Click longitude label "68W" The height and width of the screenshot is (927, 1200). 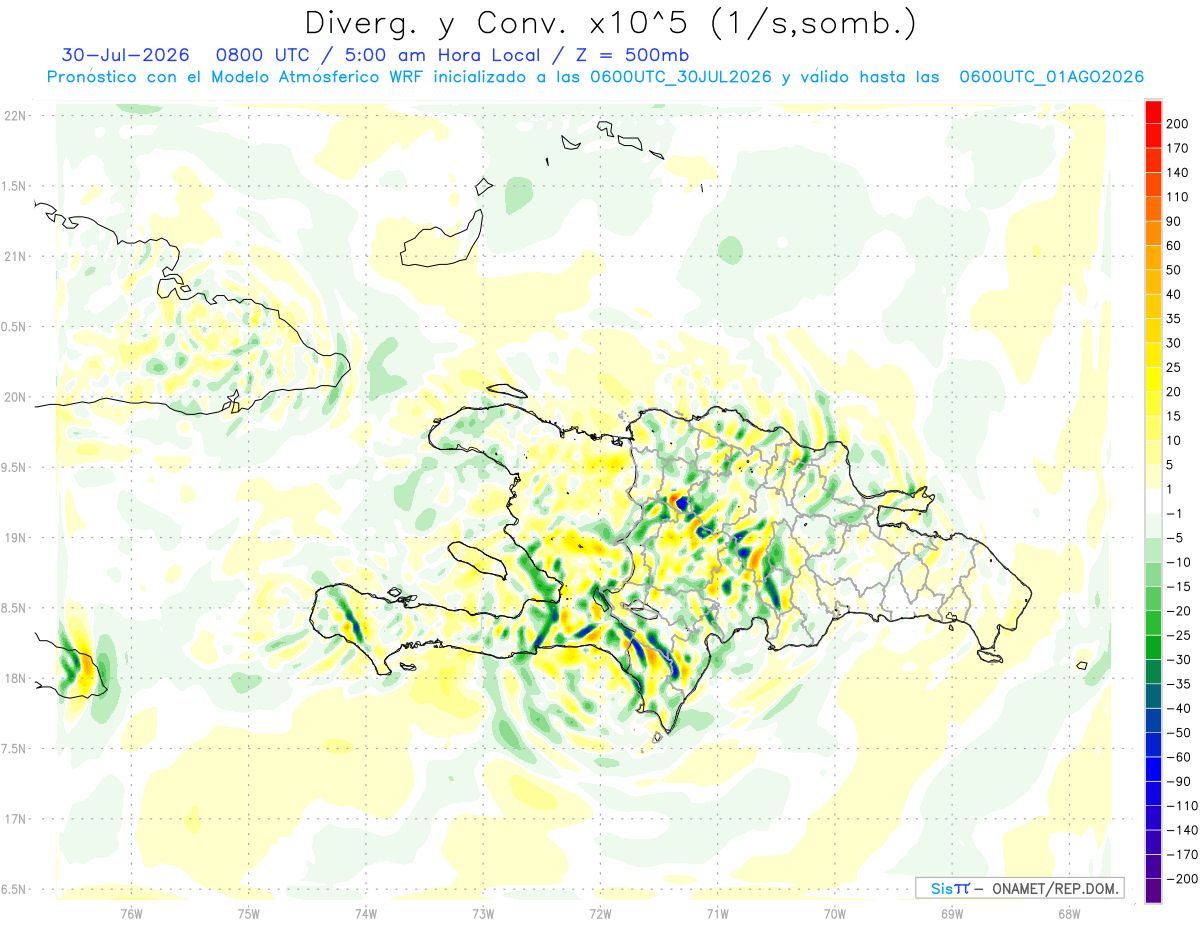click(1069, 913)
